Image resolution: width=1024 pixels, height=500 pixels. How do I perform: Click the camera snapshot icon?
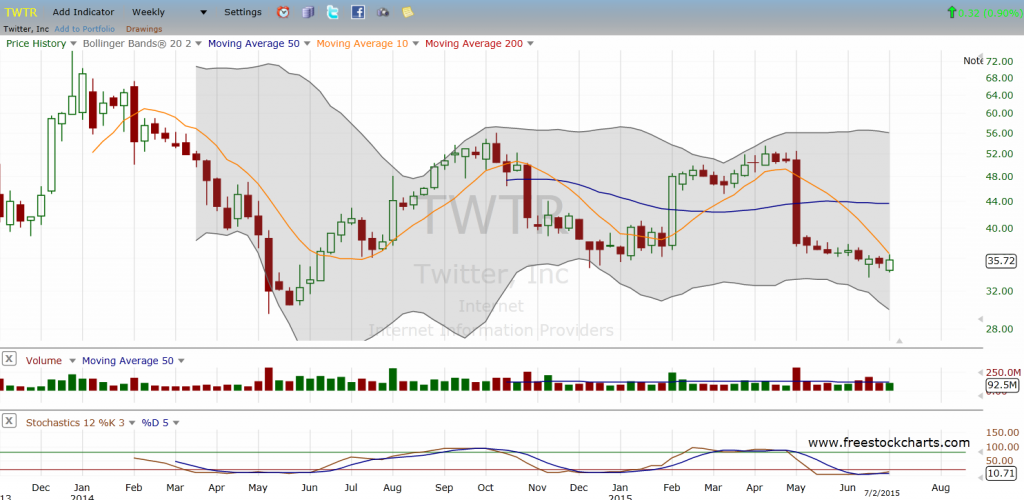pyautogui.click(x=383, y=12)
